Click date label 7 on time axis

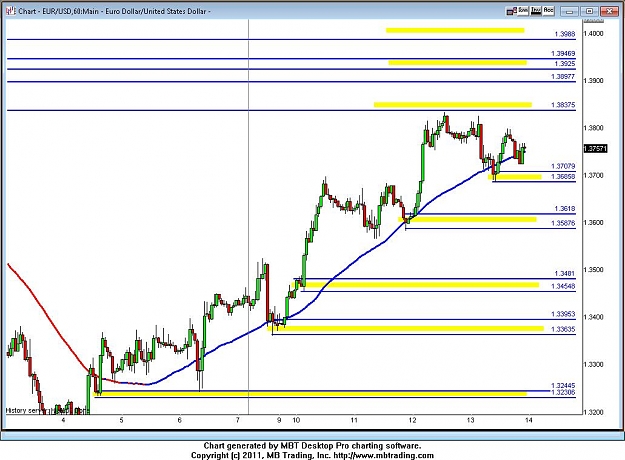tap(238, 420)
